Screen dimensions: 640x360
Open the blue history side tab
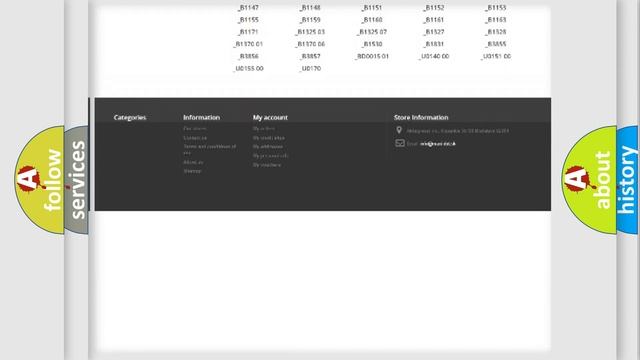tap(627, 180)
